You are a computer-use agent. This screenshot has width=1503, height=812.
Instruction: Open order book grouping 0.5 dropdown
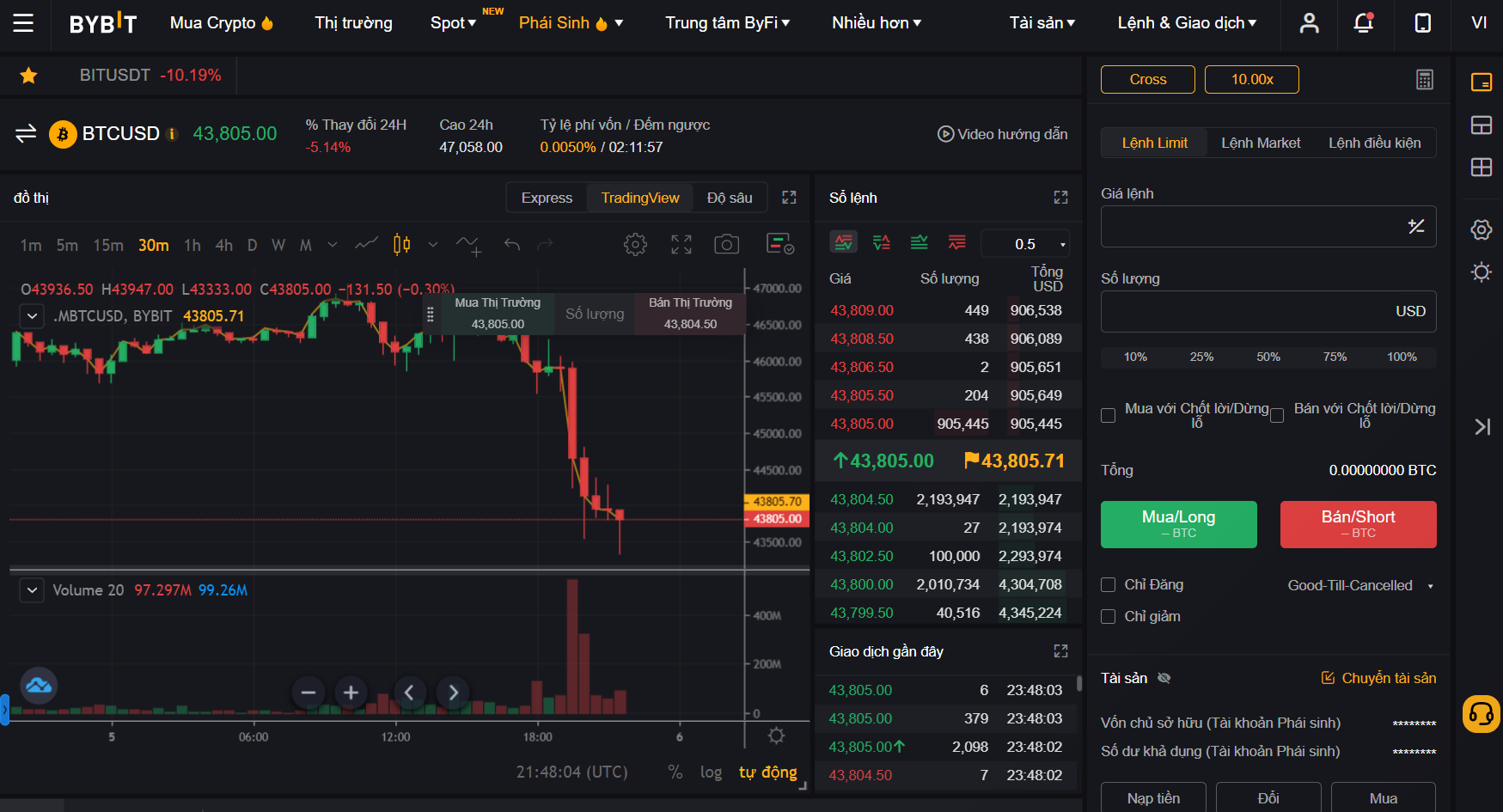pos(1025,244)
